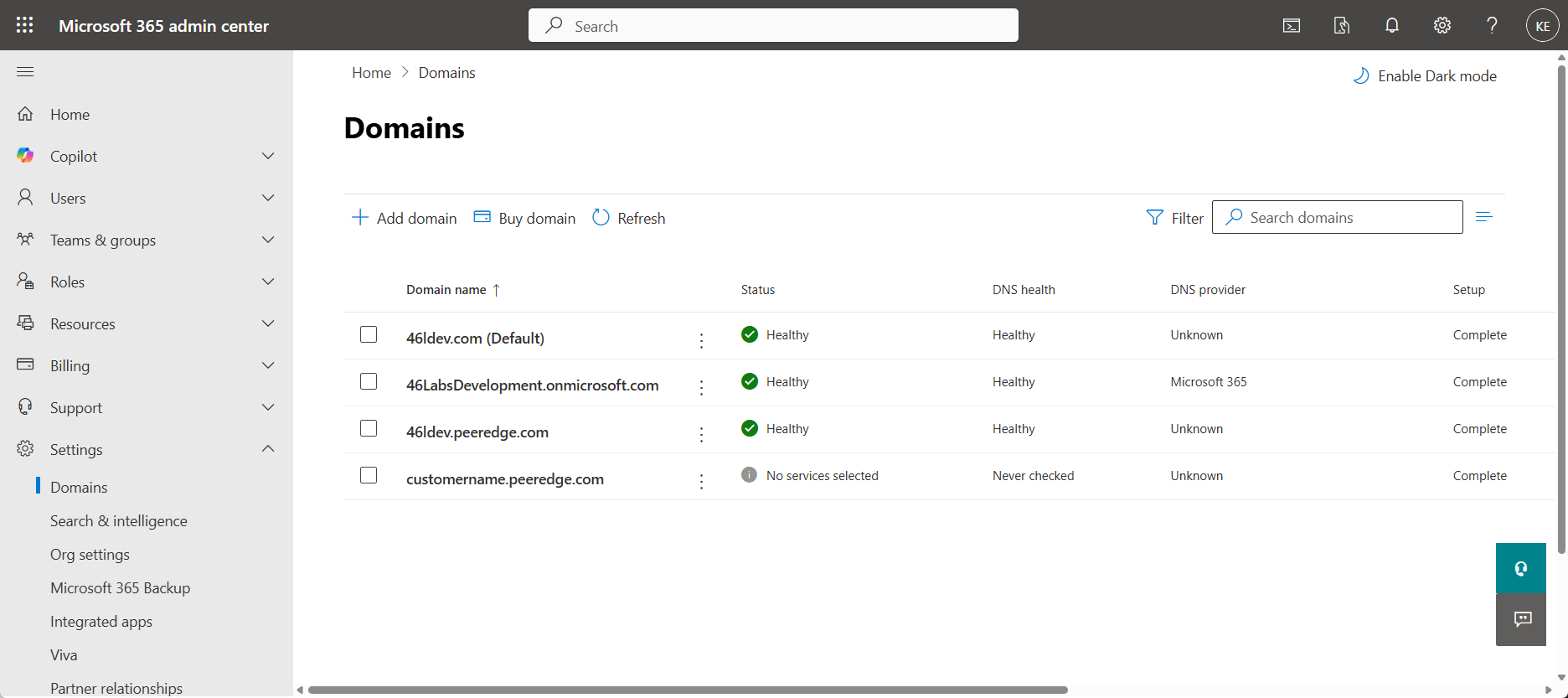Open the 46LabsDevelopment.onmicrosoft.com domain
This screenshot has height=698, width=1568.
point(532,385)
